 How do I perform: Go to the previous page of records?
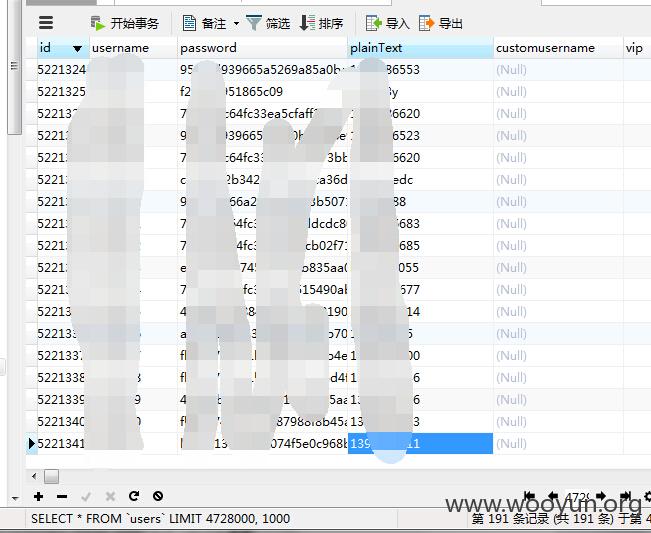pyautogui.click(x=553, y=496)
